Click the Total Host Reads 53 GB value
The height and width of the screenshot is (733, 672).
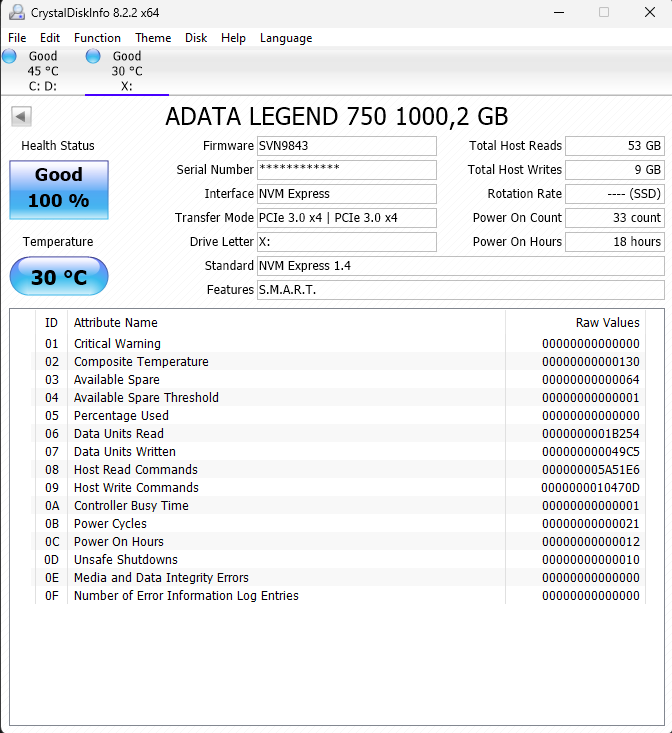point(615,146)
